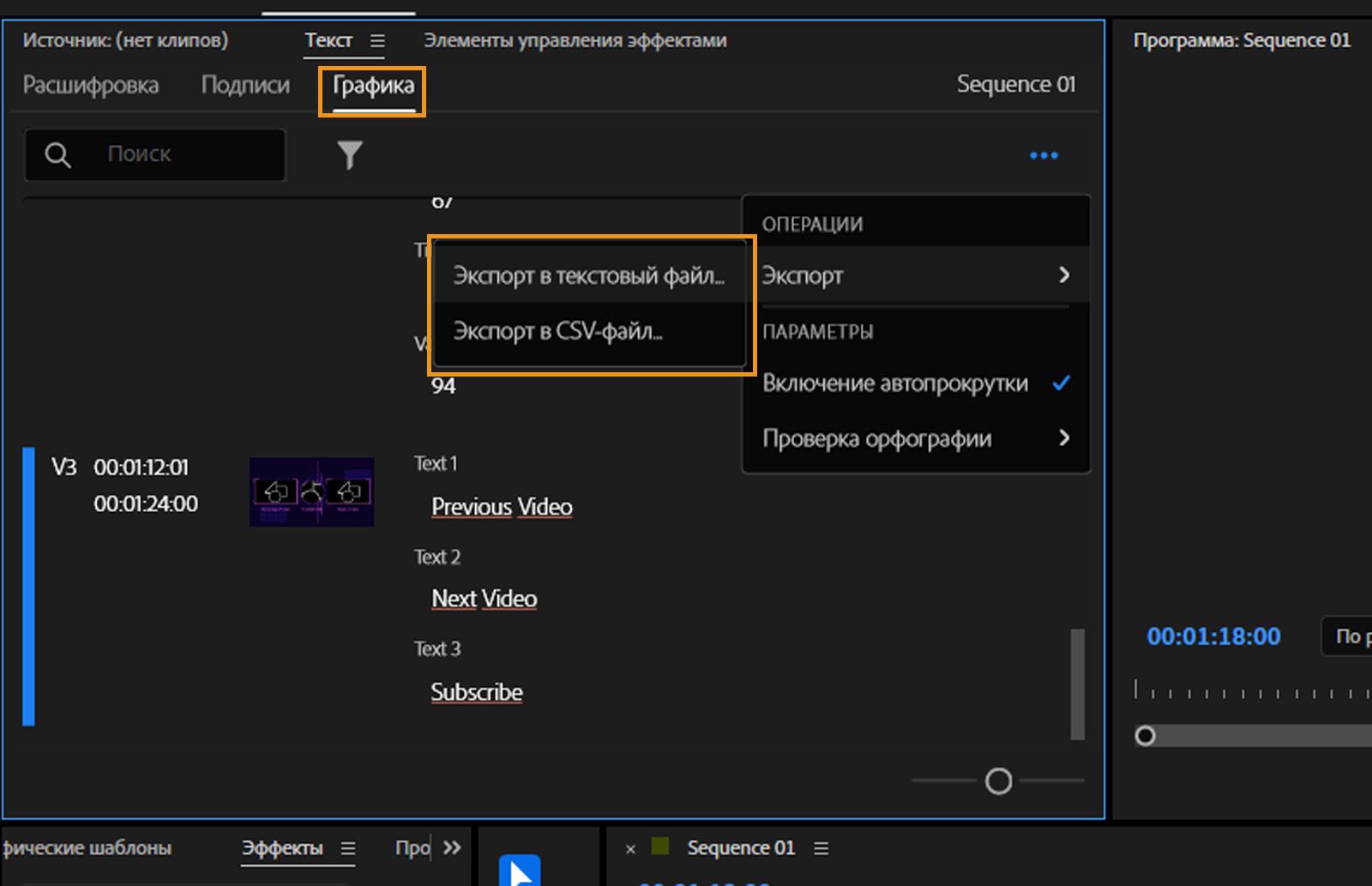Click the Program monitor timecode 00:01:18:00
This screenshot has width=1372, height=886.
point(1213,636)
